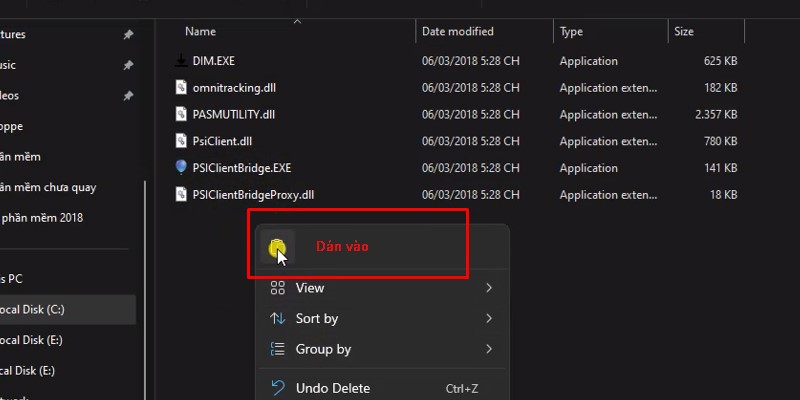The width and height of the screenshot is (800, 400).
Task: Toggle sort chevron above Name column
Action: coord(297,20)
